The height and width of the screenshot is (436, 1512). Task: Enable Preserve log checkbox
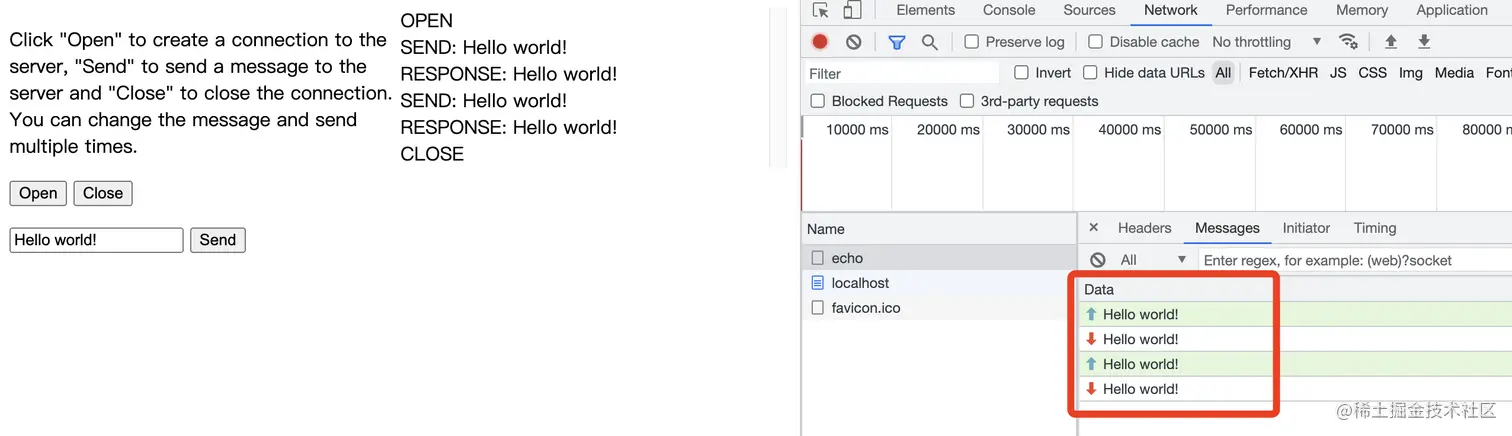pos(971,42)
